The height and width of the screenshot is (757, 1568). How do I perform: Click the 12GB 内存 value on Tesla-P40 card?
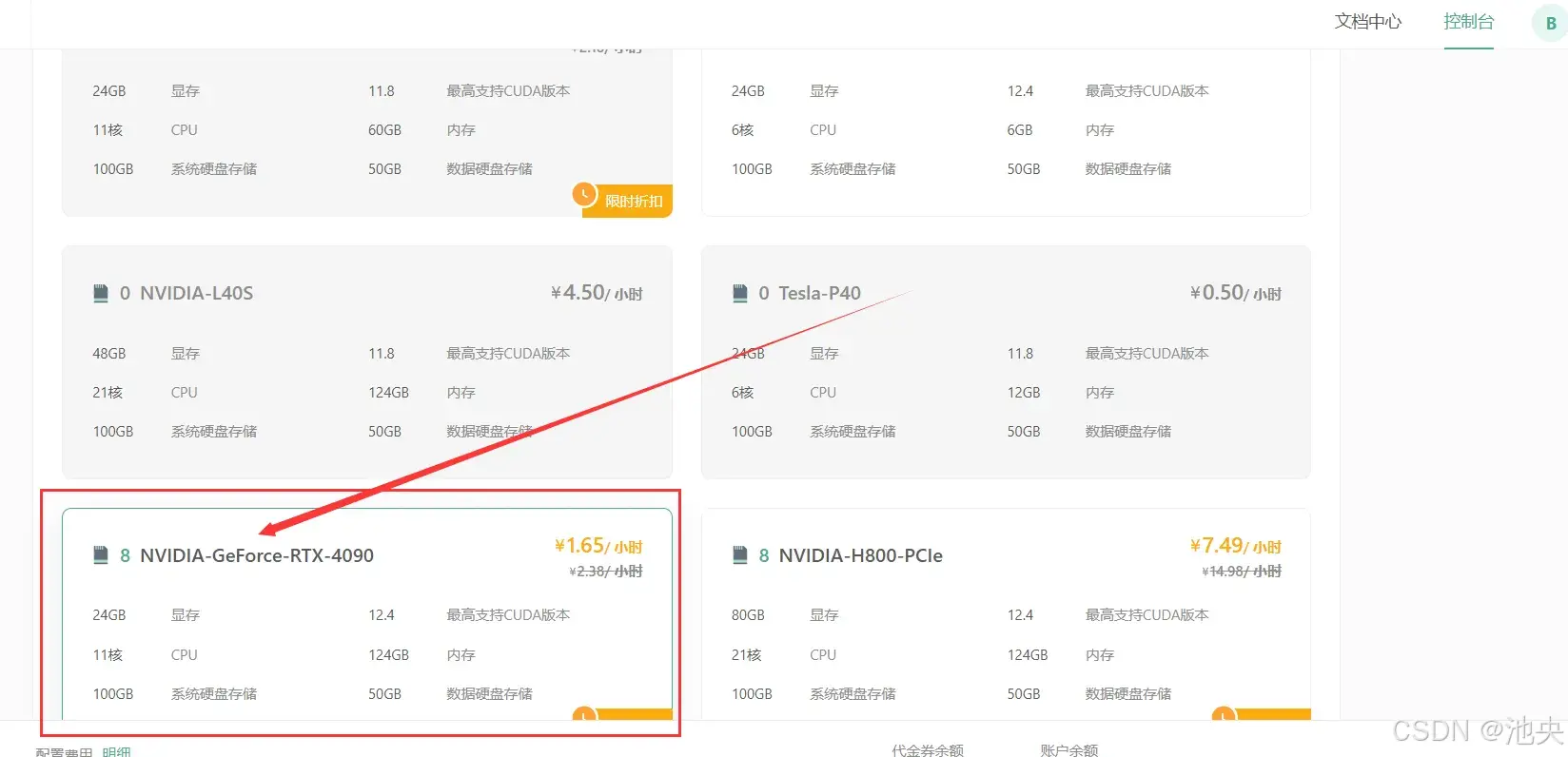click(1024, 393)
